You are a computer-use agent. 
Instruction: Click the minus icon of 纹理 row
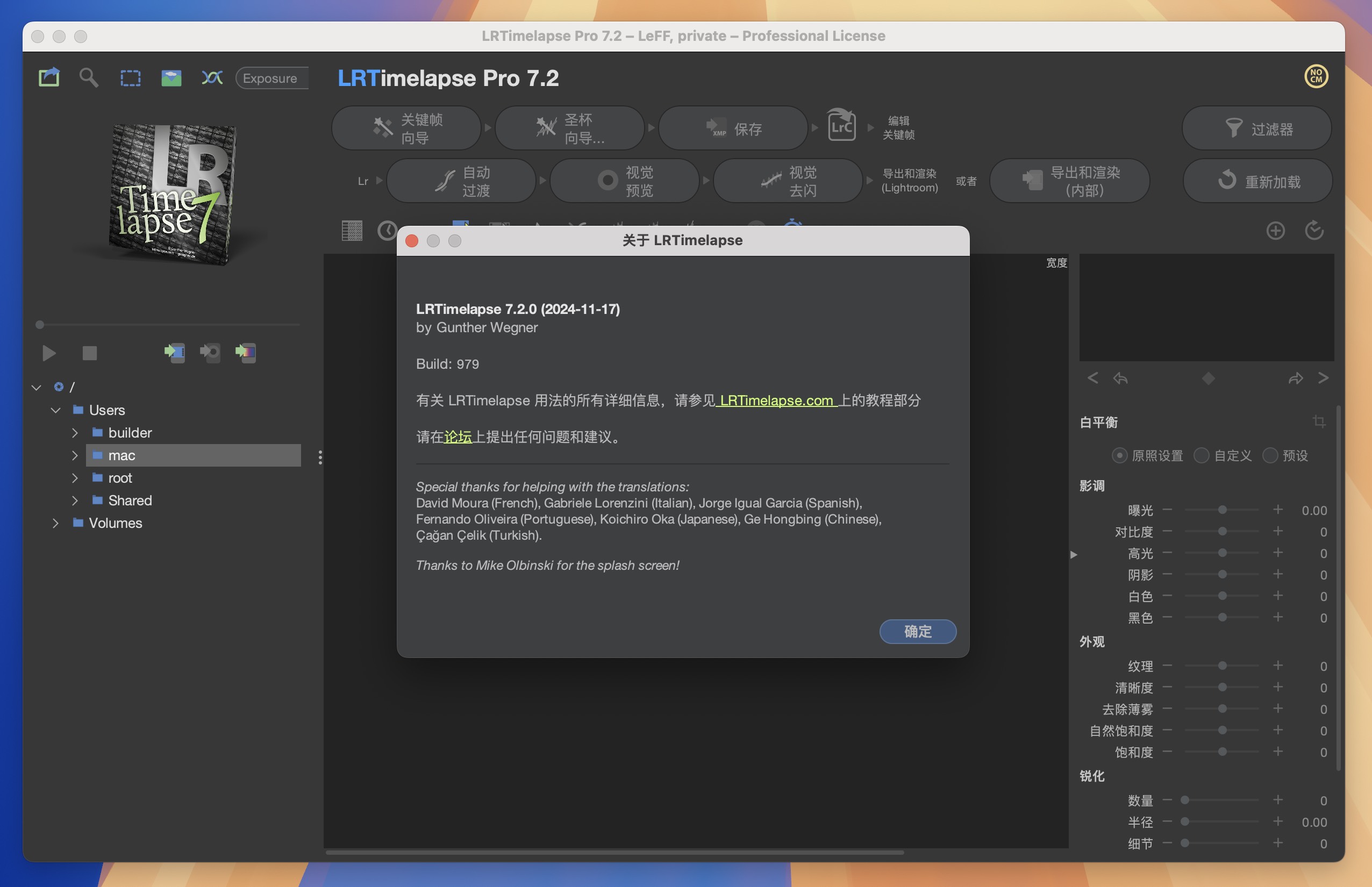(x=1167, y=666)
